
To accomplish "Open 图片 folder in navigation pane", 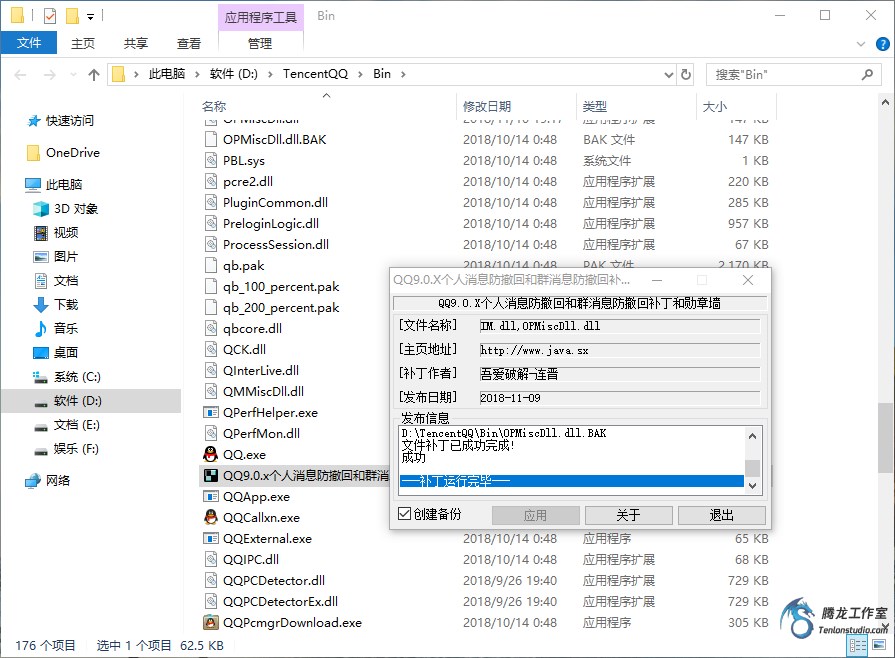I will tap(55, 256).
